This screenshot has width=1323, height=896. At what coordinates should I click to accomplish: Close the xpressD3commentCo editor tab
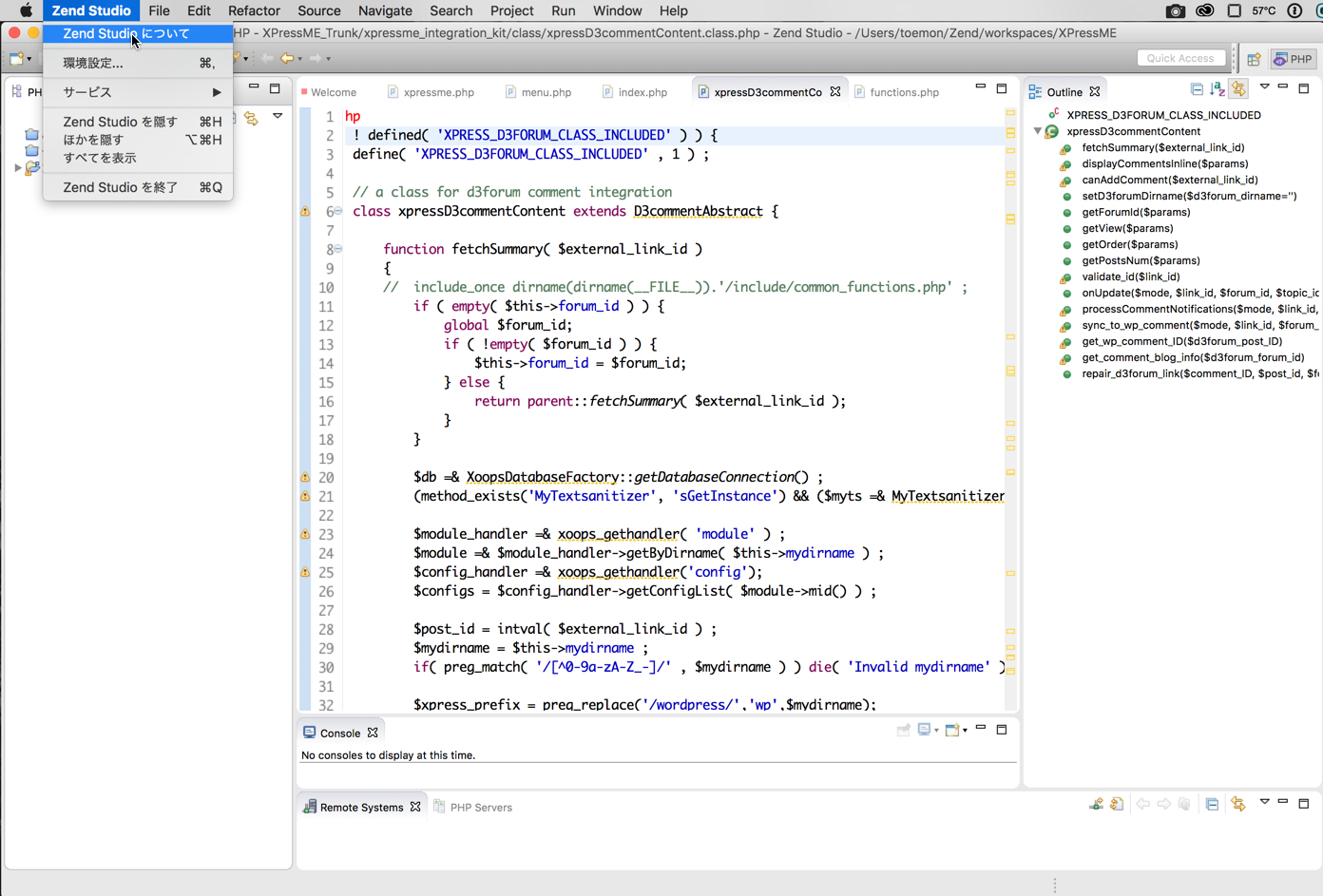[x=835, y=92]
